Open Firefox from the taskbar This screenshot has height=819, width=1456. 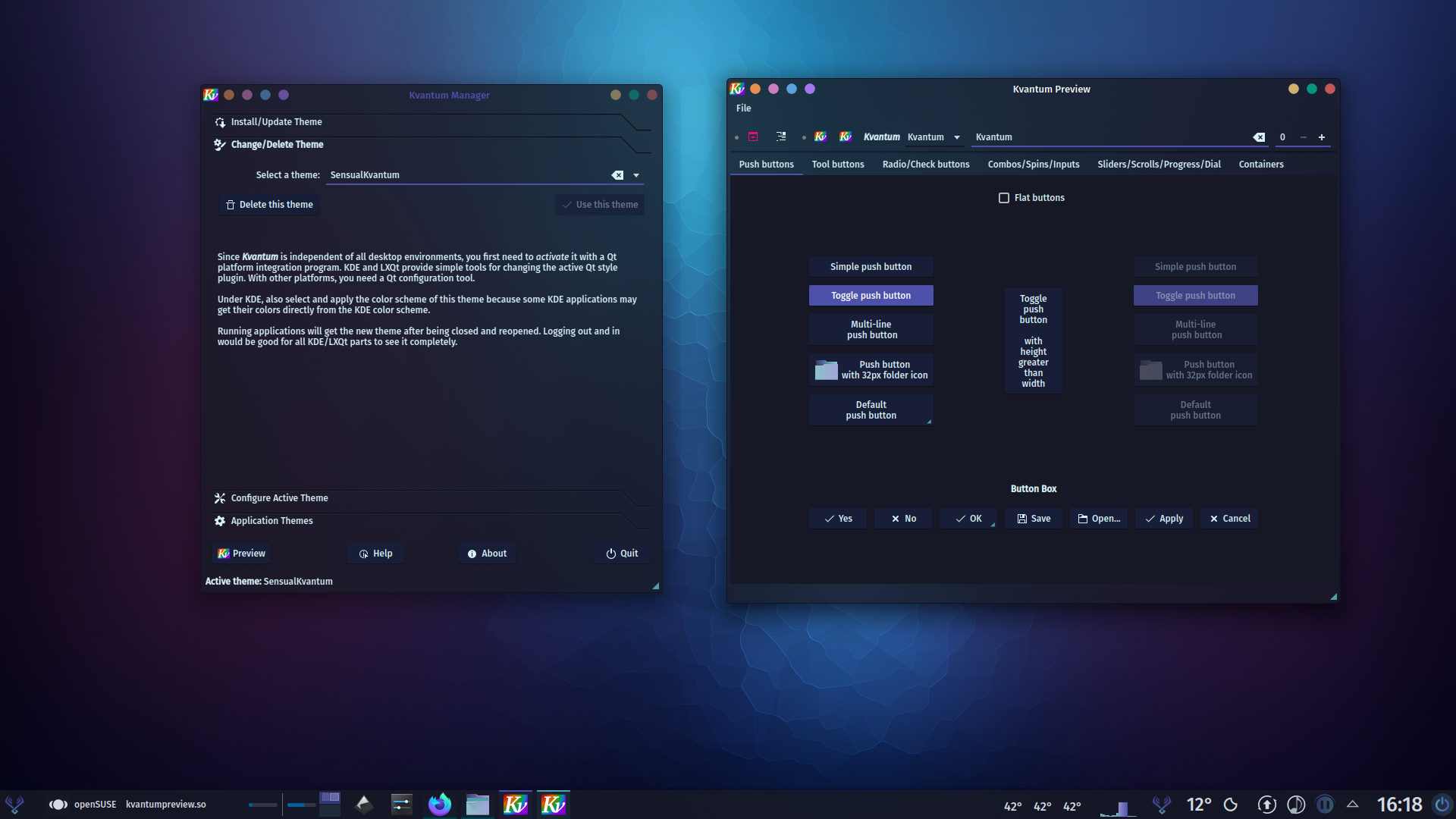(x=439, y=805)
